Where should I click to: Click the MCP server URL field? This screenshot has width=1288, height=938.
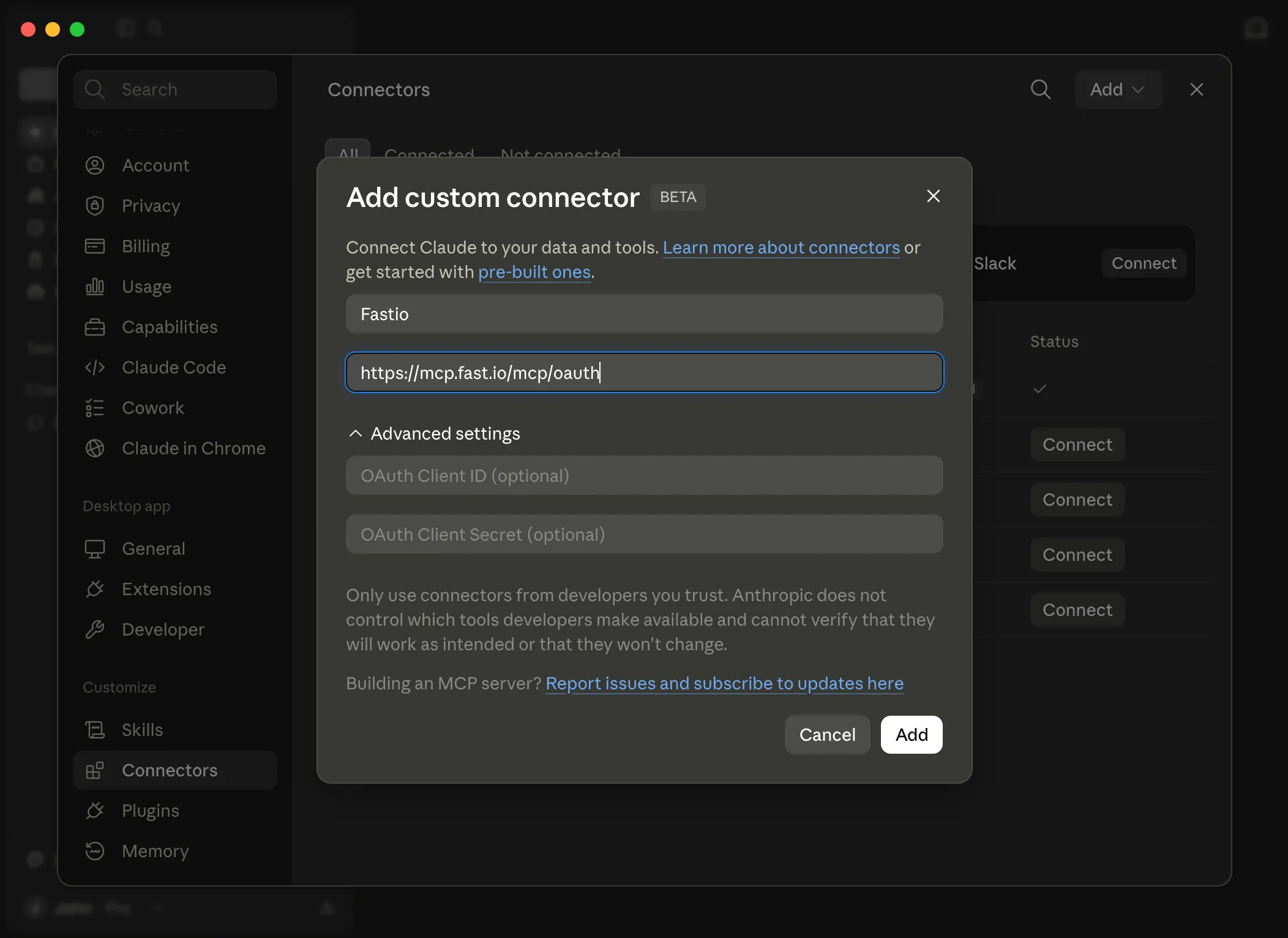coord(644,372)
